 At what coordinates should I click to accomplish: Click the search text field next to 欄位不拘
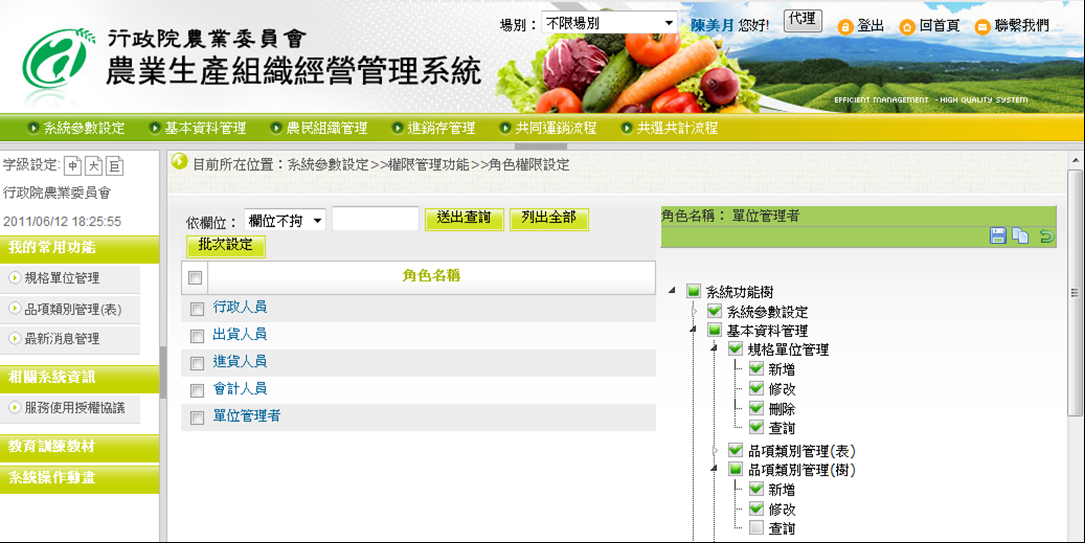pos(376,219)
